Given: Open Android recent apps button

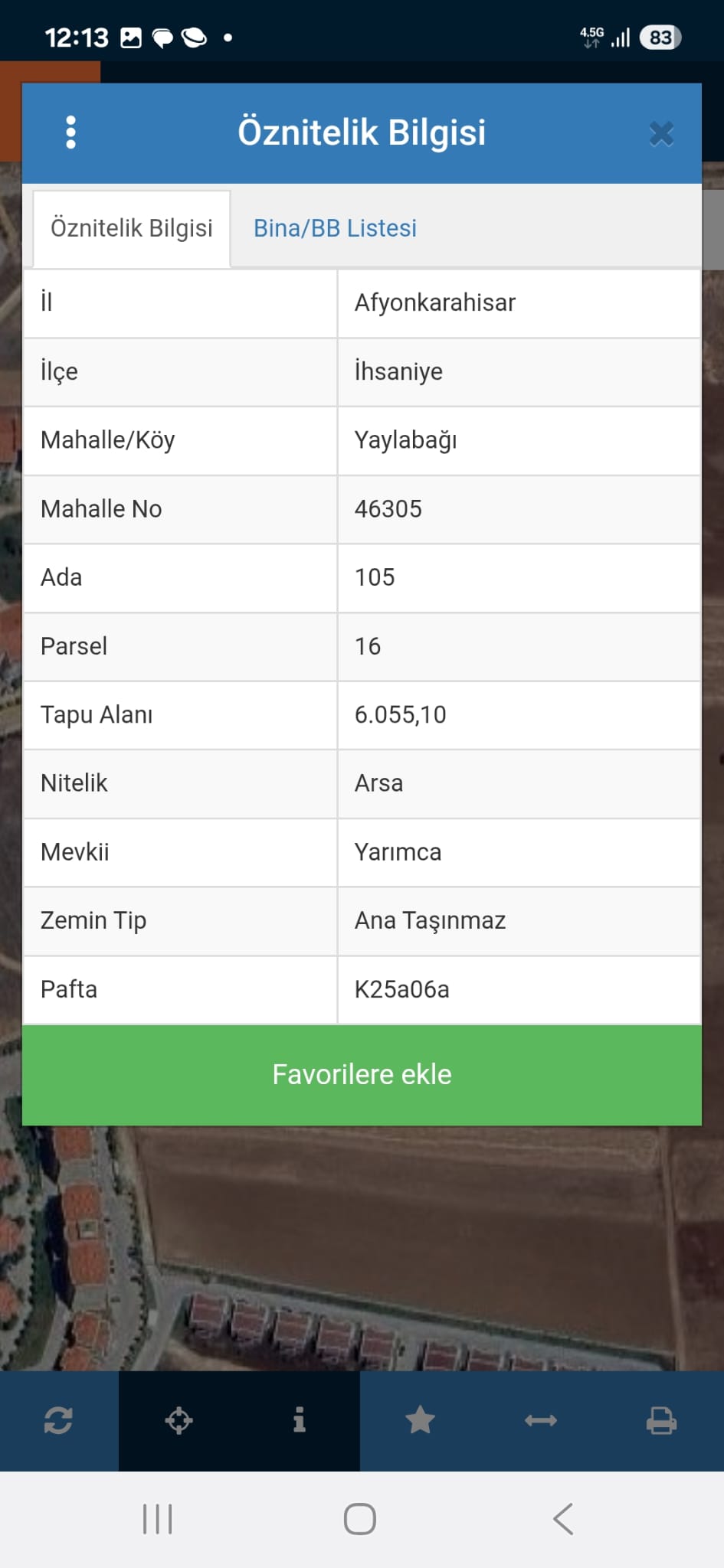Looking at the screenshot, I should 158,1519.
